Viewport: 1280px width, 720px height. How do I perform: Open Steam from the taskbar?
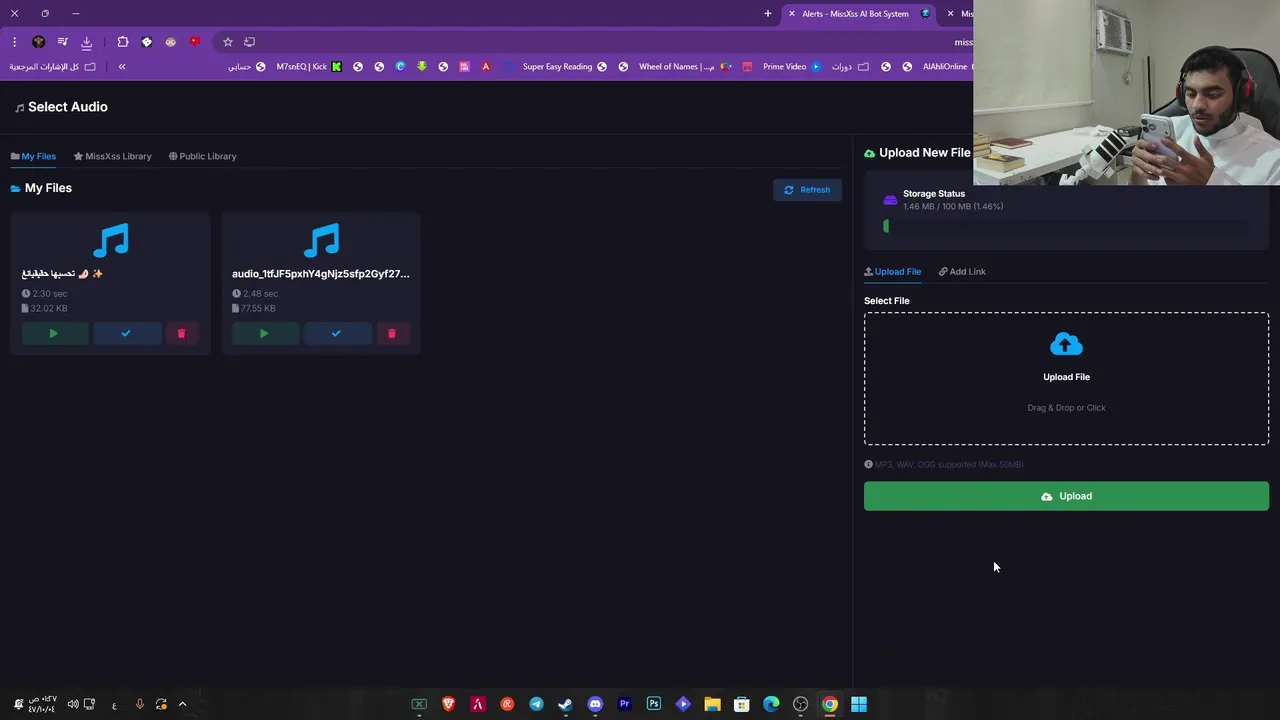[566, 704]
